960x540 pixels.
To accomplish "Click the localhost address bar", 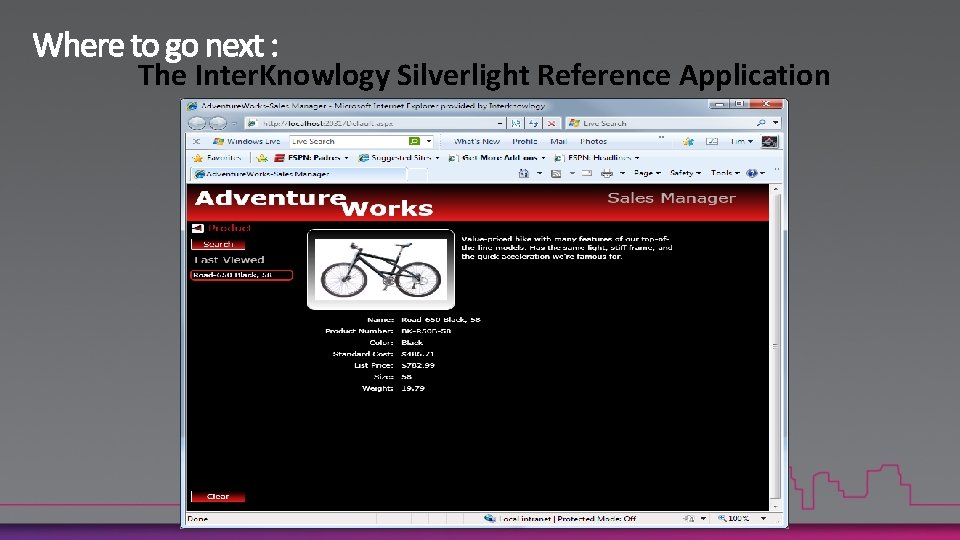I will point(375,123).
